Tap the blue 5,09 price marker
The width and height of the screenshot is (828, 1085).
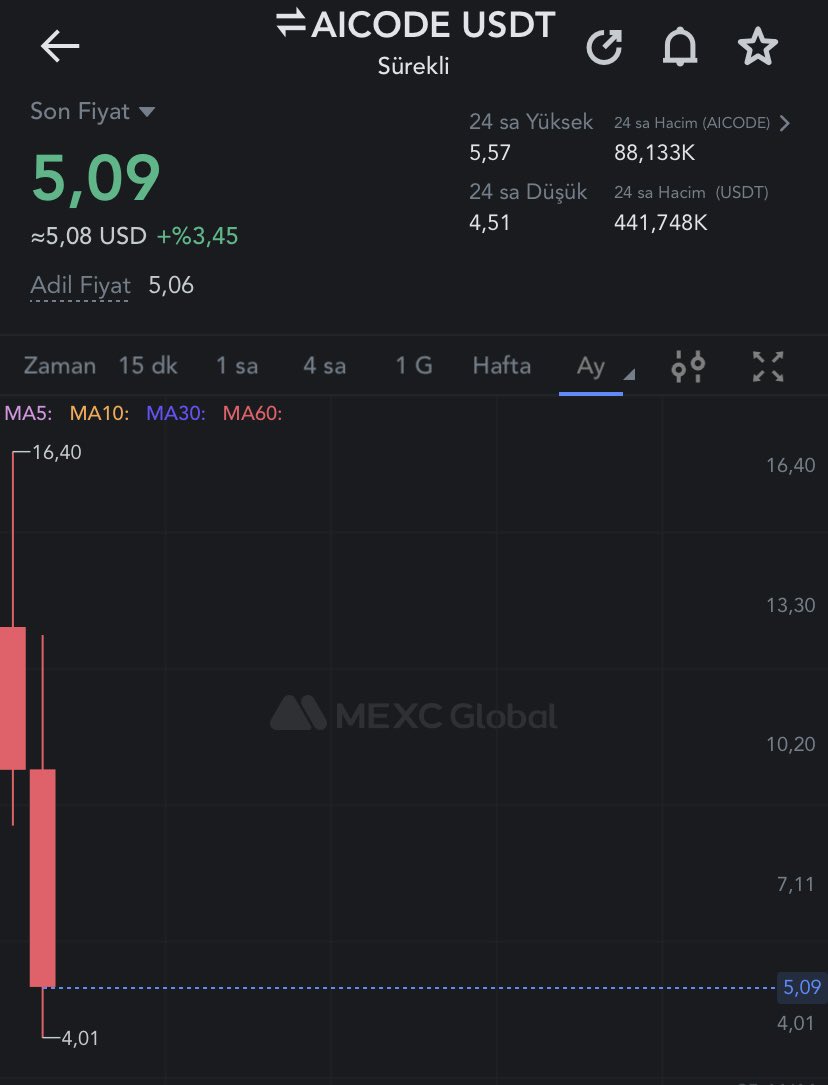(x=802, y=987)
